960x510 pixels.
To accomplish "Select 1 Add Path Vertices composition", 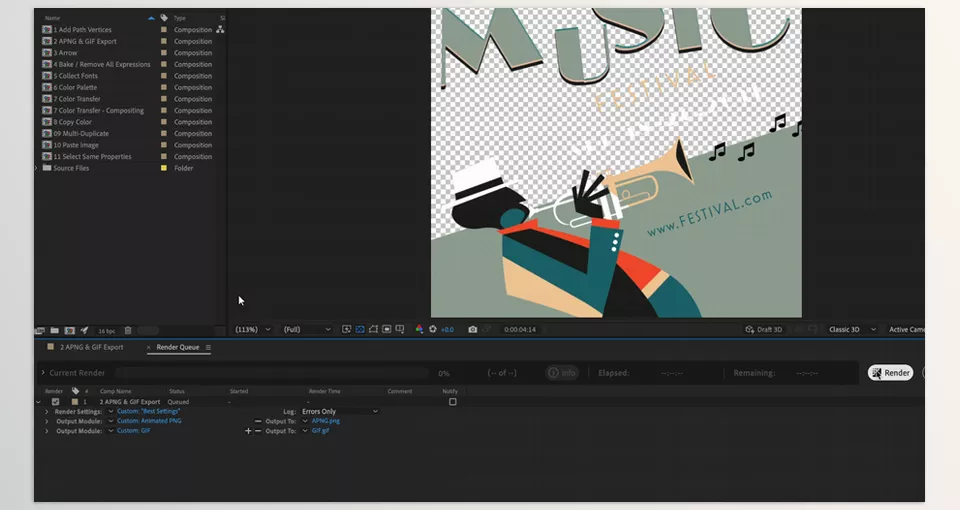I will 82,29.
